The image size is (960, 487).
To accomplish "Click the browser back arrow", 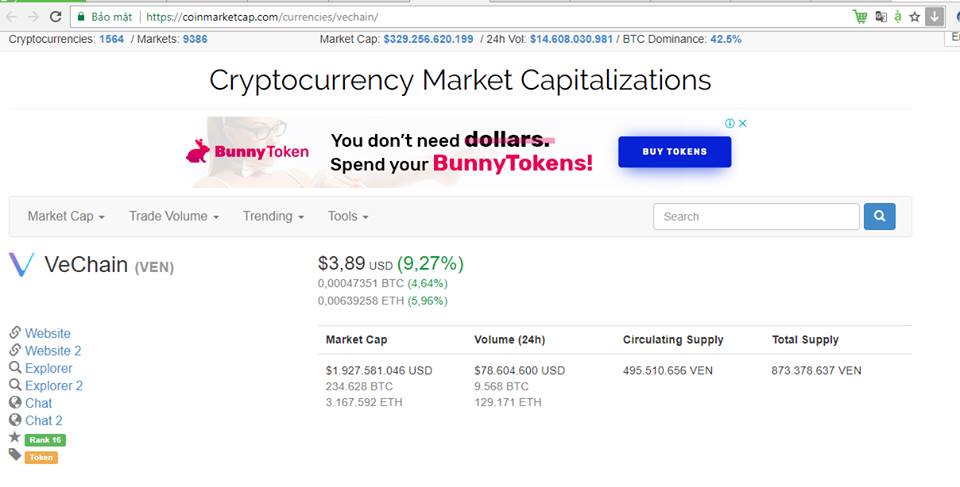I will tap(11, 17).
